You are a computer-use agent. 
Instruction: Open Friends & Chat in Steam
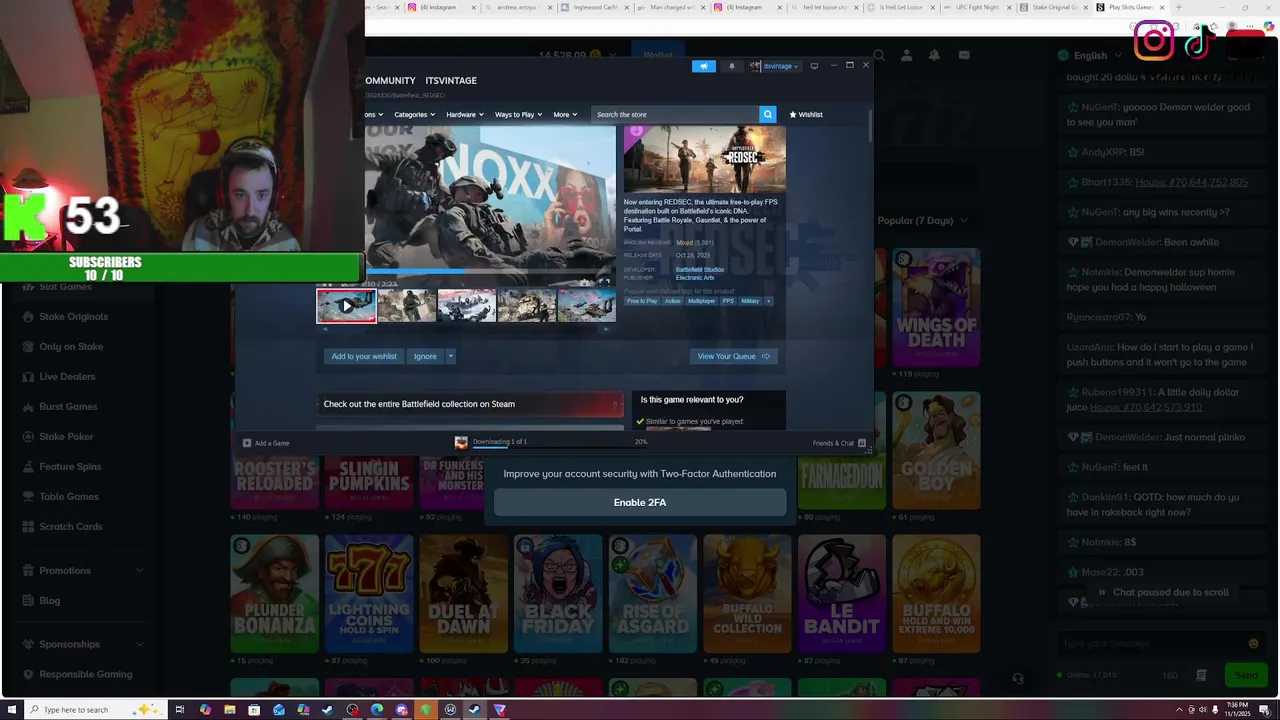point(838,443)
